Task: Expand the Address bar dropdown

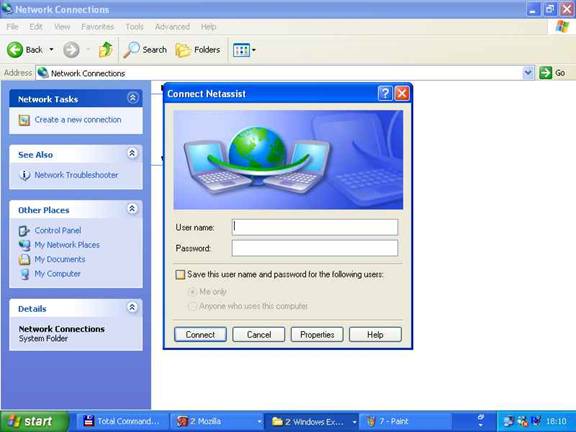Action: click(x=528, y=73)
